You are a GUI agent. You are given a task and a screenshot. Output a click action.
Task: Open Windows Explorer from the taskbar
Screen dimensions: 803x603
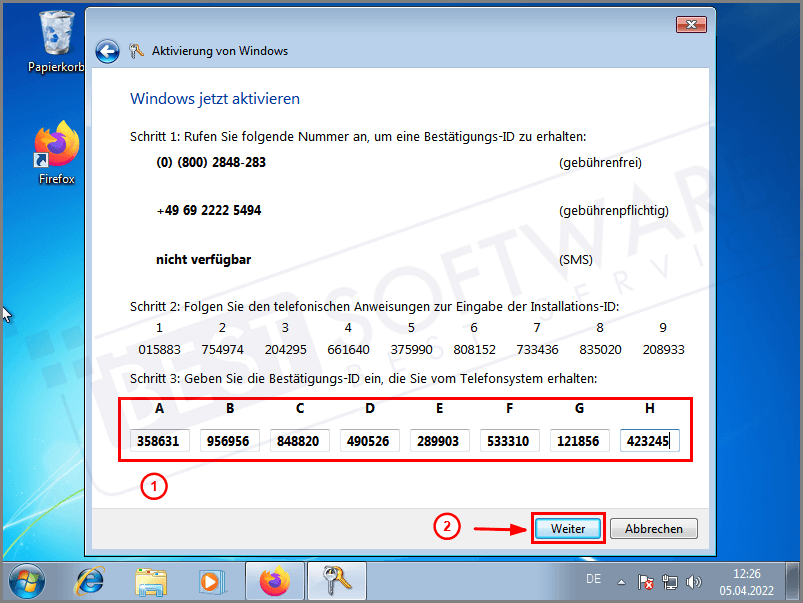click(151, 581)
